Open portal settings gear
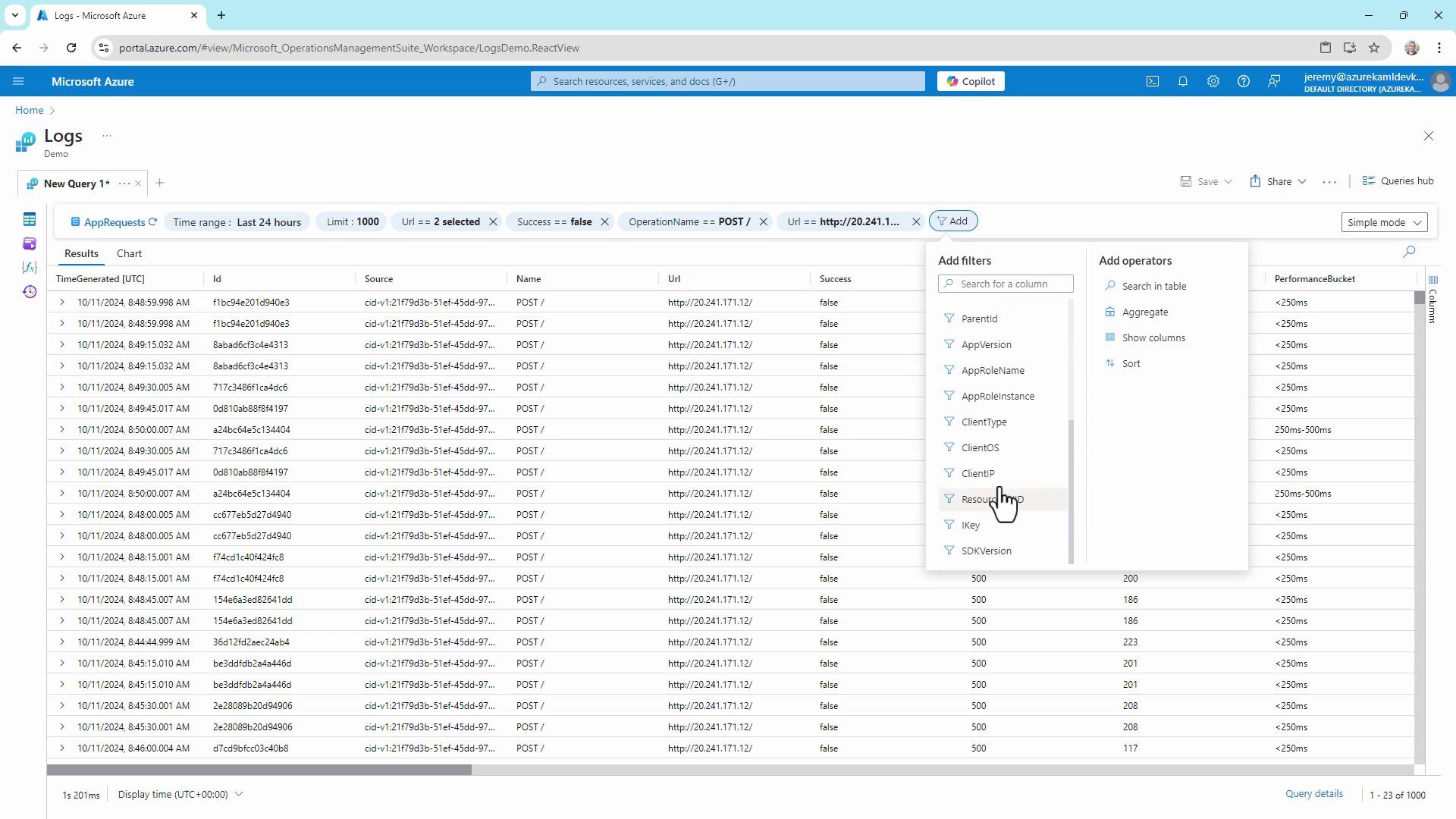The width and height of the screenshot is (1456, 819). [x=1213, y=81]
